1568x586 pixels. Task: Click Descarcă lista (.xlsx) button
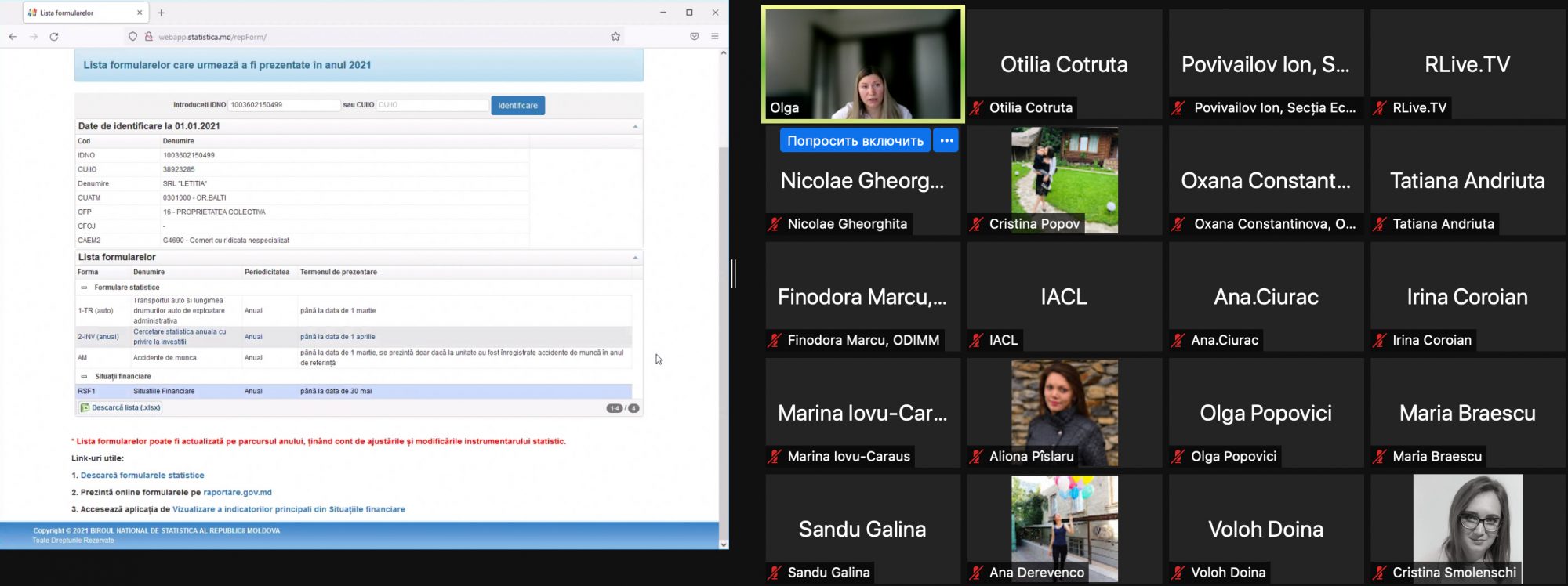click(120, 407)
